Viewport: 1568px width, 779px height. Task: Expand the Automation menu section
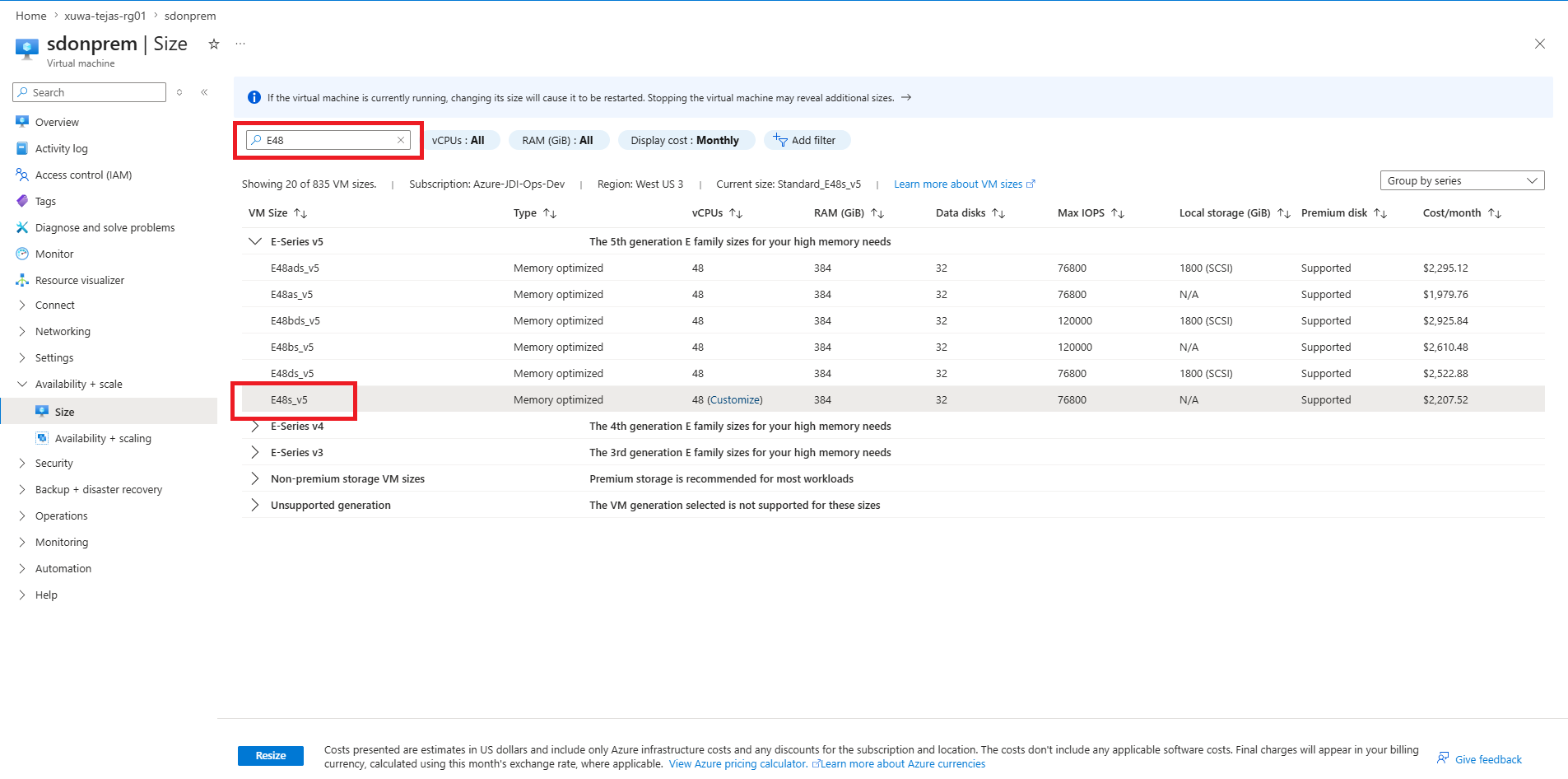tap(22, 568)
